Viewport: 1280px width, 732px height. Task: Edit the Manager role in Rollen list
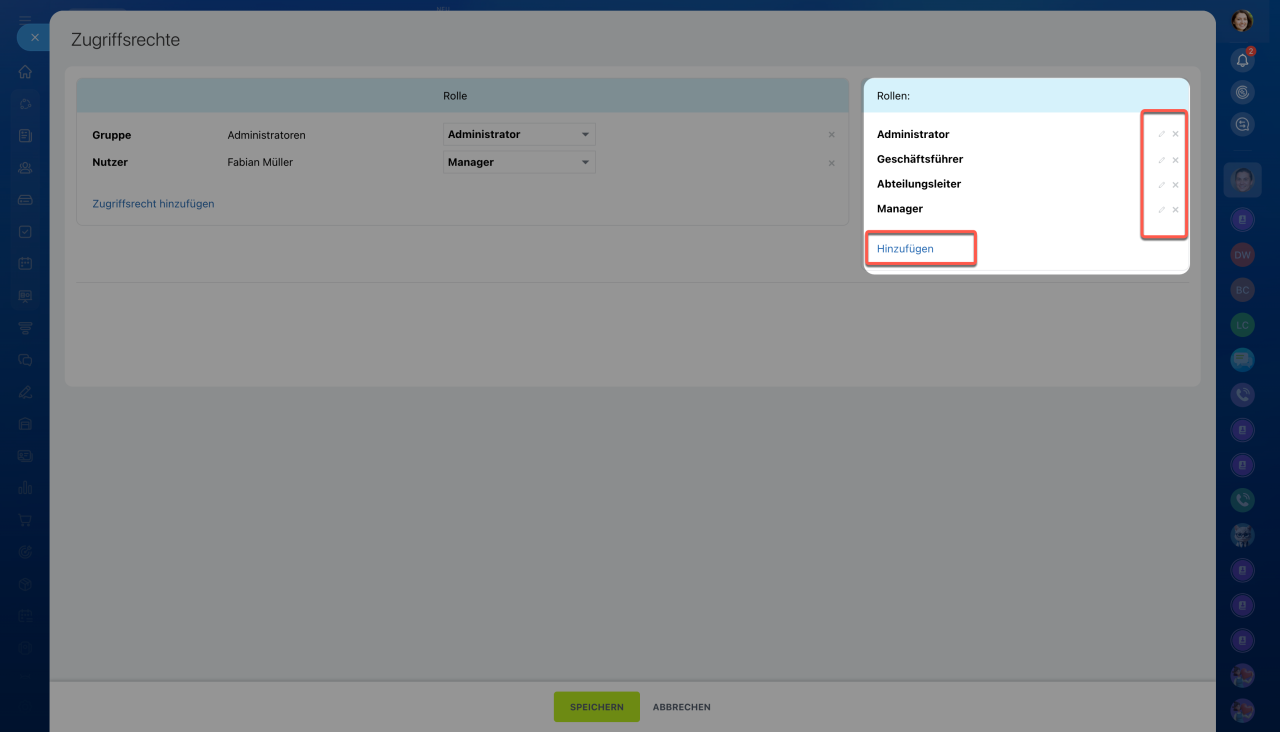point(1161,210)
